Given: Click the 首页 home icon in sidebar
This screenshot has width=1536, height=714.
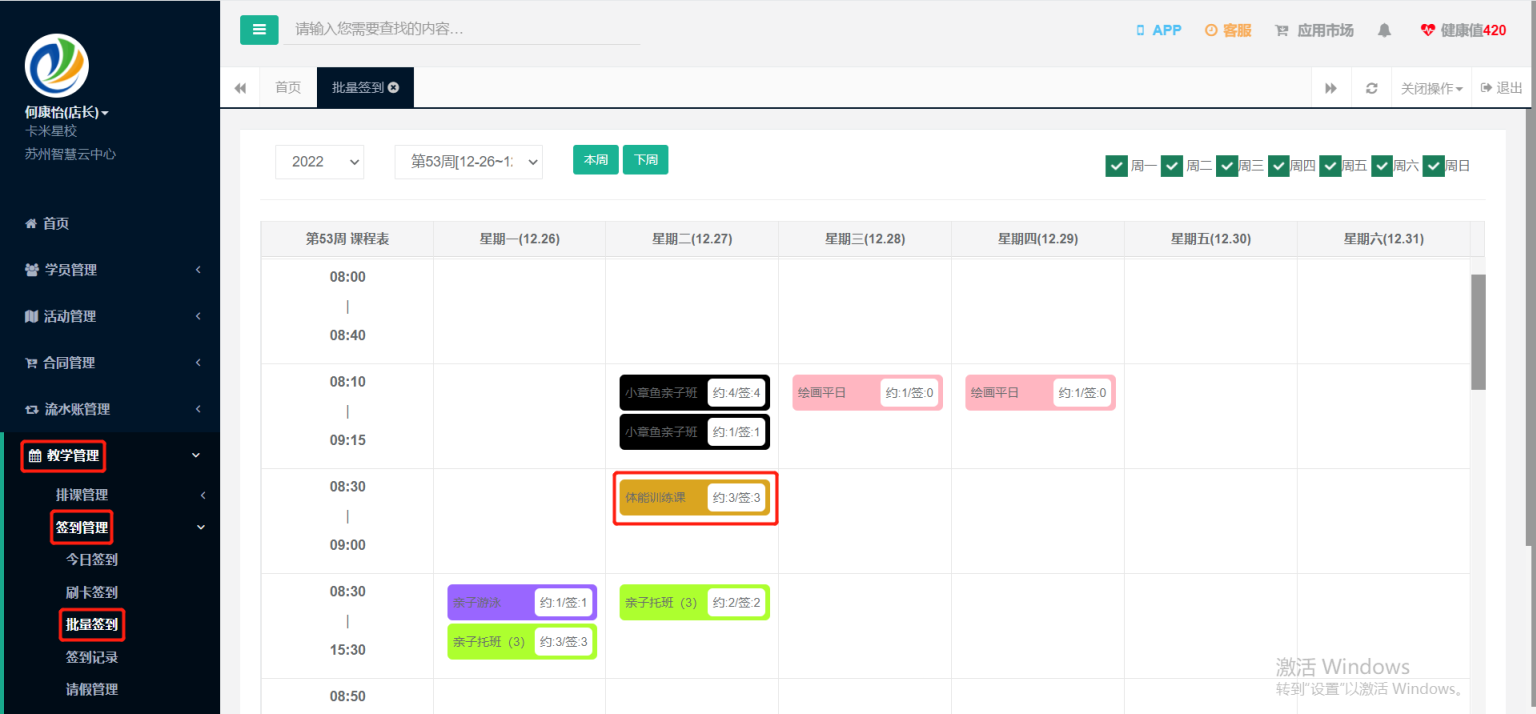Looking at the screenshot, I should [31, 224].
